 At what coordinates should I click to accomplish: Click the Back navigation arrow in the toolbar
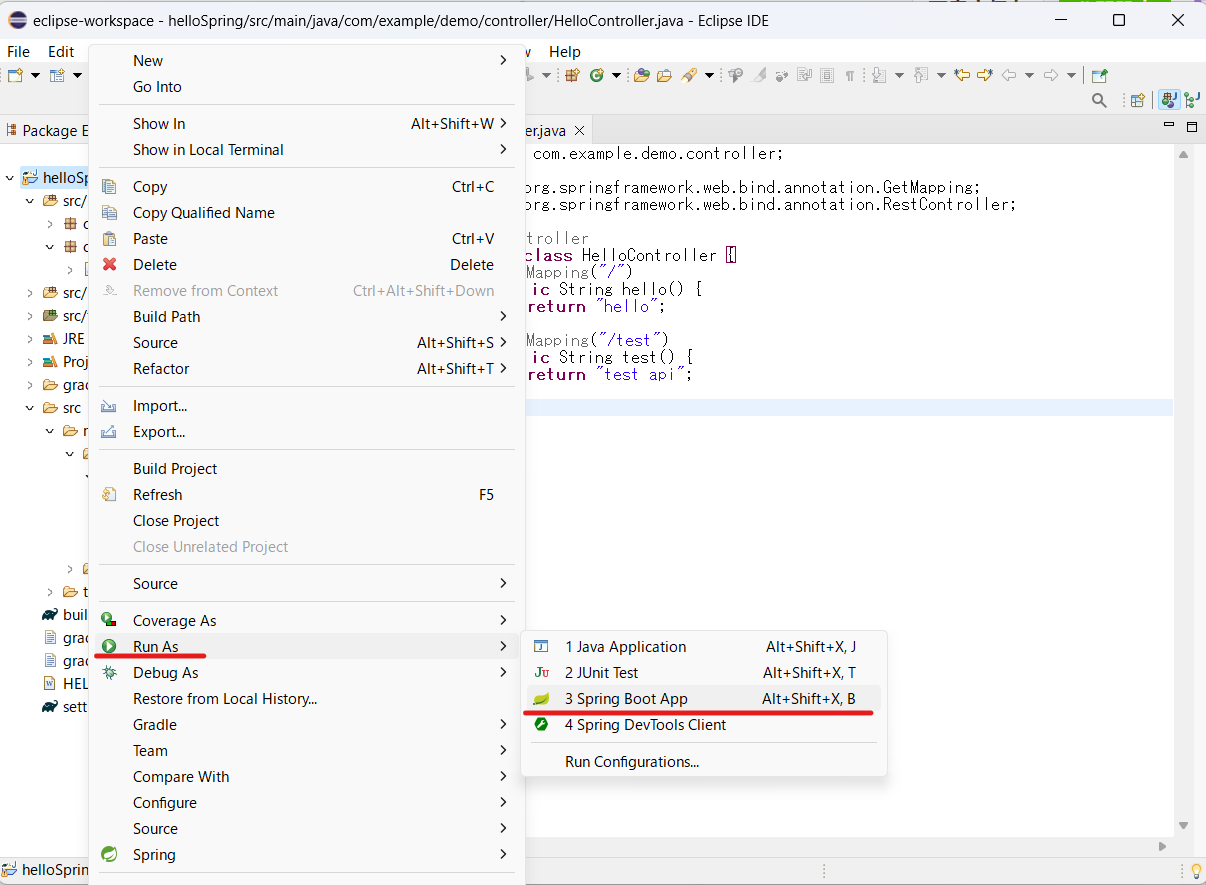pos(1008,74)
